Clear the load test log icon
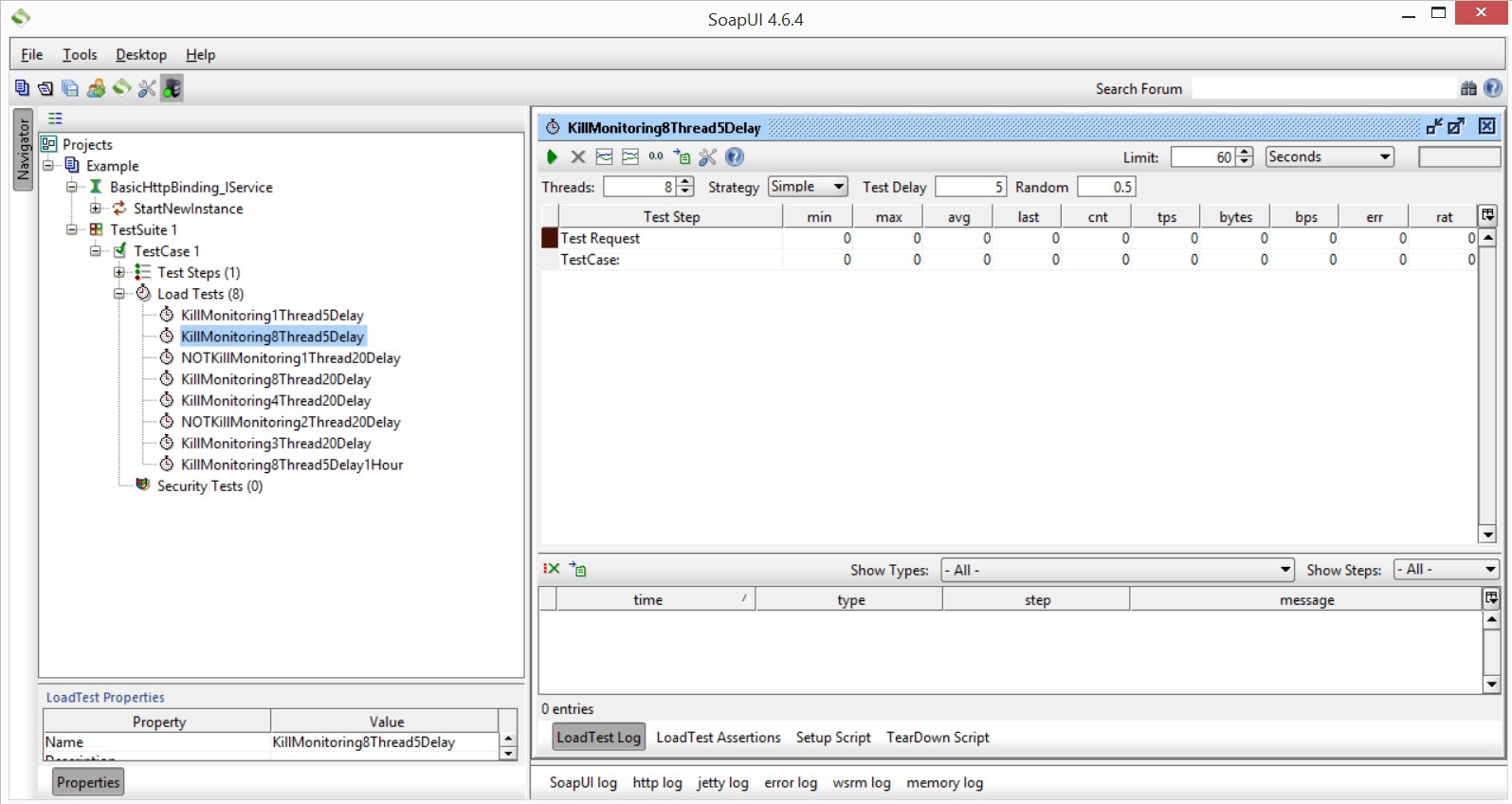The height and width of the screenshot is (804, 1512). coord(552,569)
